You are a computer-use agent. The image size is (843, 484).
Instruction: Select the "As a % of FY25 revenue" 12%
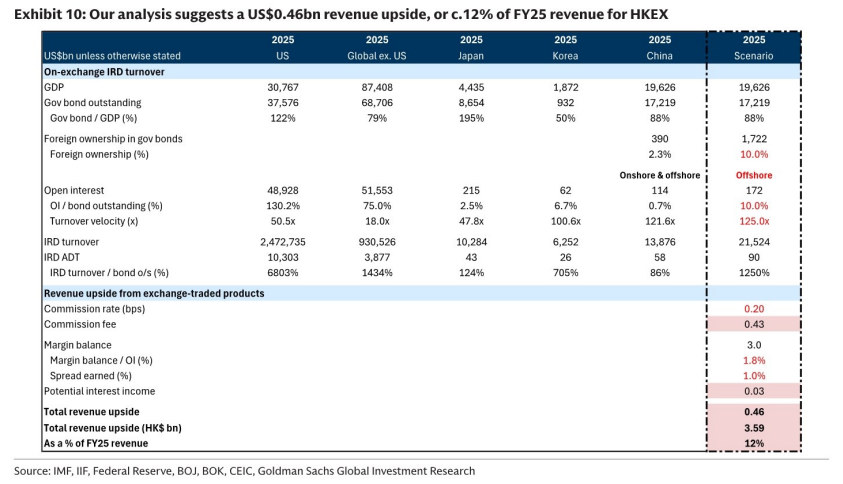click(754, 444)
